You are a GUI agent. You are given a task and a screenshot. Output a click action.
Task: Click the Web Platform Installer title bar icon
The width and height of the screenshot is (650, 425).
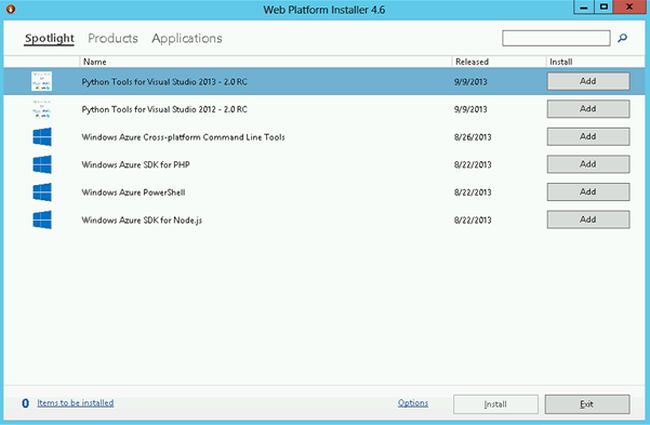pyautogui.click(x=11, y=8)
